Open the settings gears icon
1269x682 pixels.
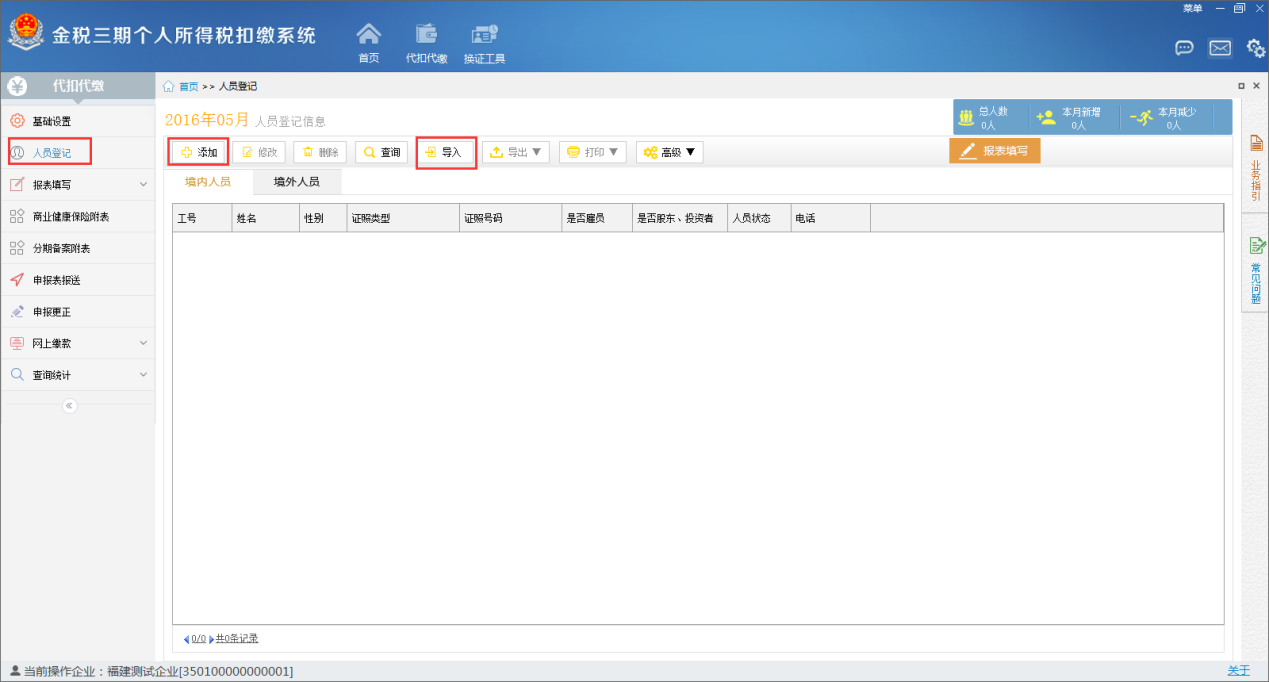click(1255, 48)
